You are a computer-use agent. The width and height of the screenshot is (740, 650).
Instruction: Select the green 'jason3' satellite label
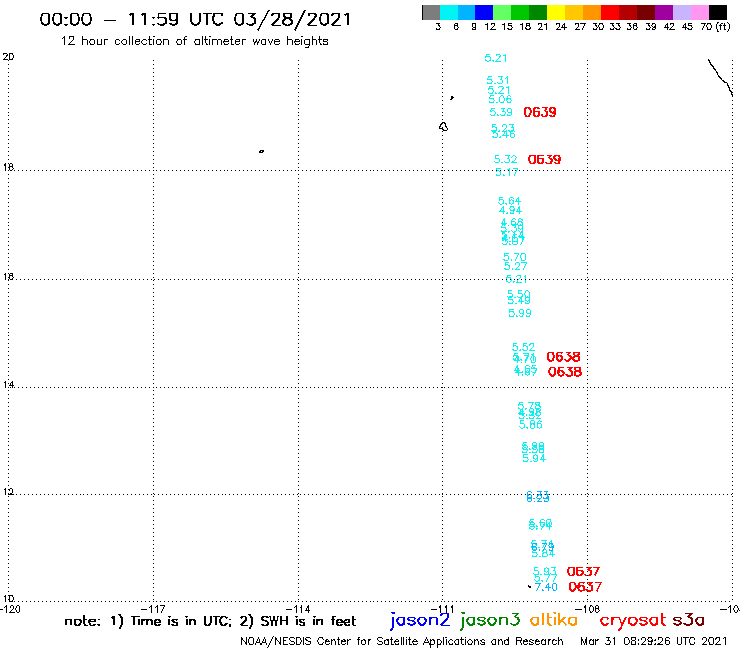click(490, 620)
